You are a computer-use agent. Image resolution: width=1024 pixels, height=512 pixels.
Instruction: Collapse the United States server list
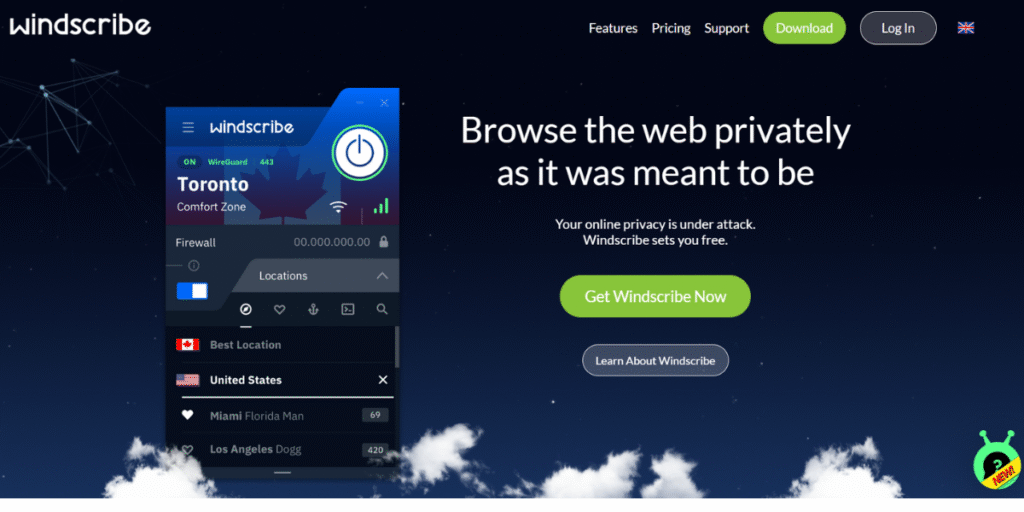pyautogui.click(x=383, y=379)
